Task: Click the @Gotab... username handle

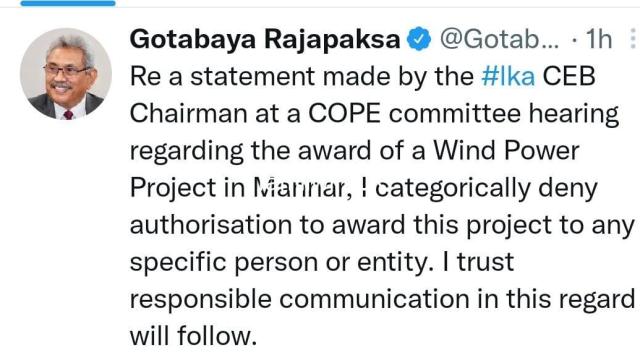Action: 500,40
